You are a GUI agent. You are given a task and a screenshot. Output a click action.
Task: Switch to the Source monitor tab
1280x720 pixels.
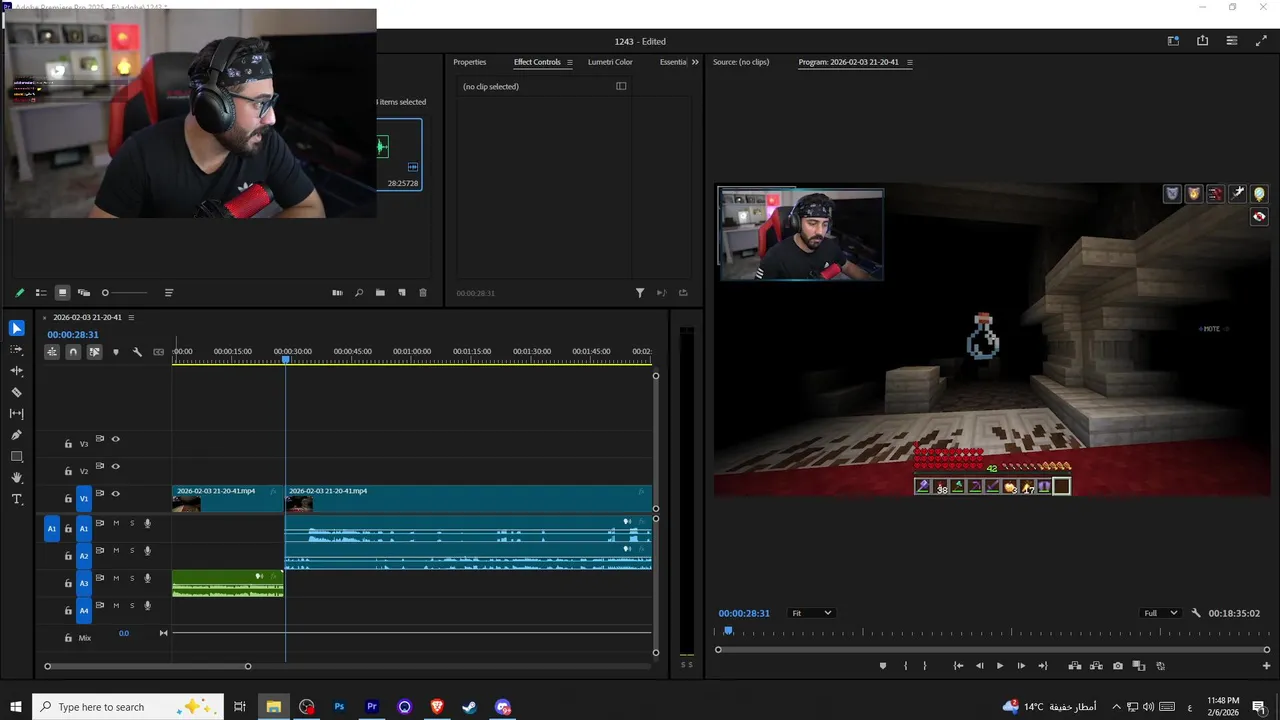click(741, 62)
